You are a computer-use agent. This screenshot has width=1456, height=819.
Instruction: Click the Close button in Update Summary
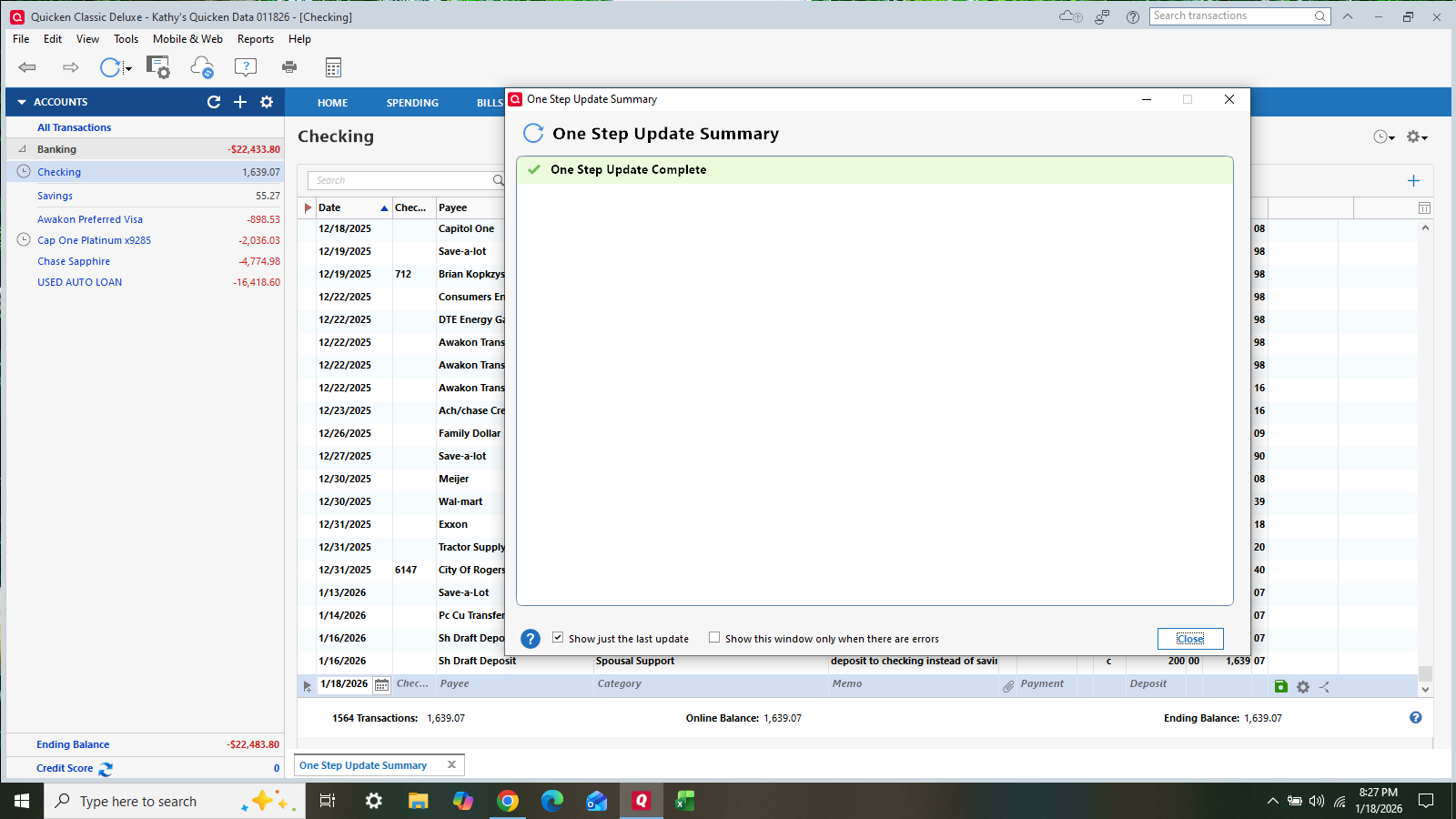coord(1190,639)
